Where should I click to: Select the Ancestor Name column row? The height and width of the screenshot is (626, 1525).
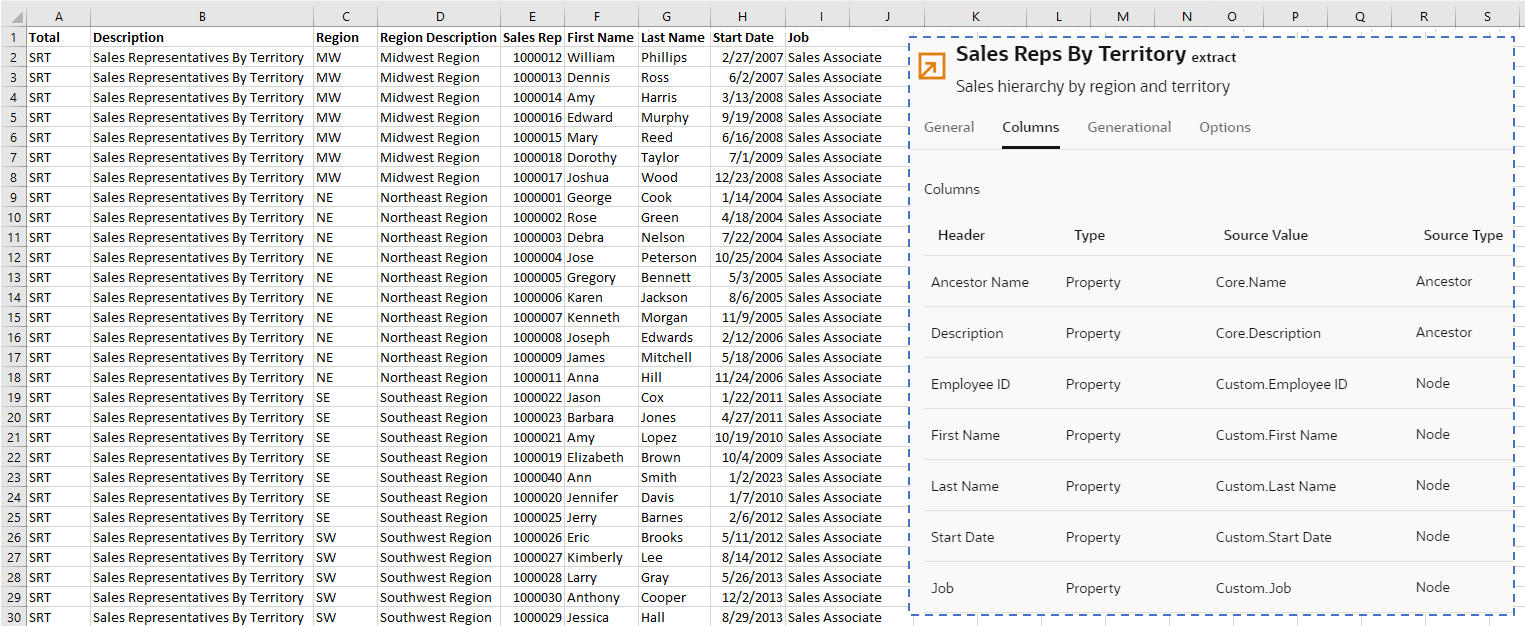1217,282
